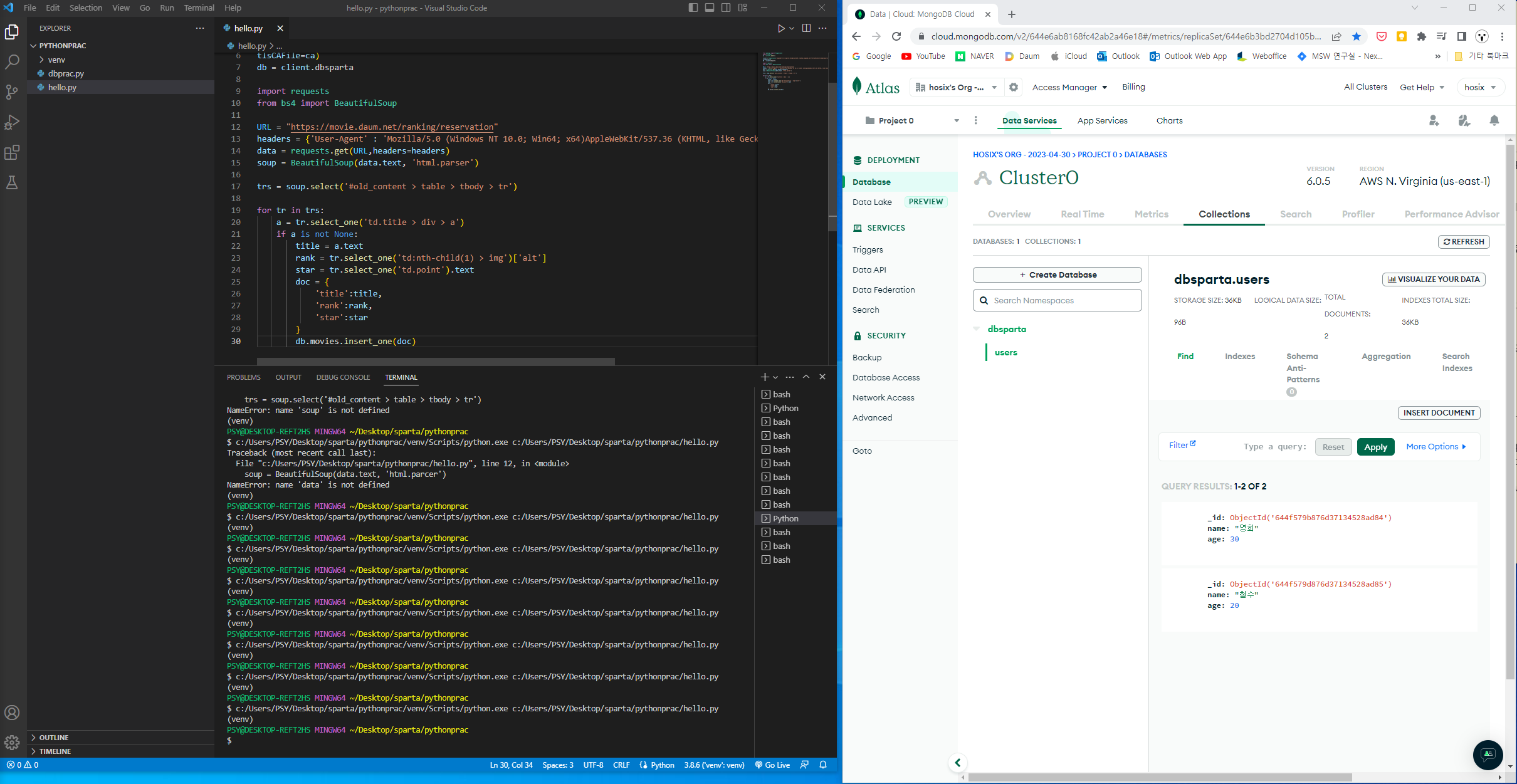Open the support chat bubble in Atlas

[x=1488, y=754]
